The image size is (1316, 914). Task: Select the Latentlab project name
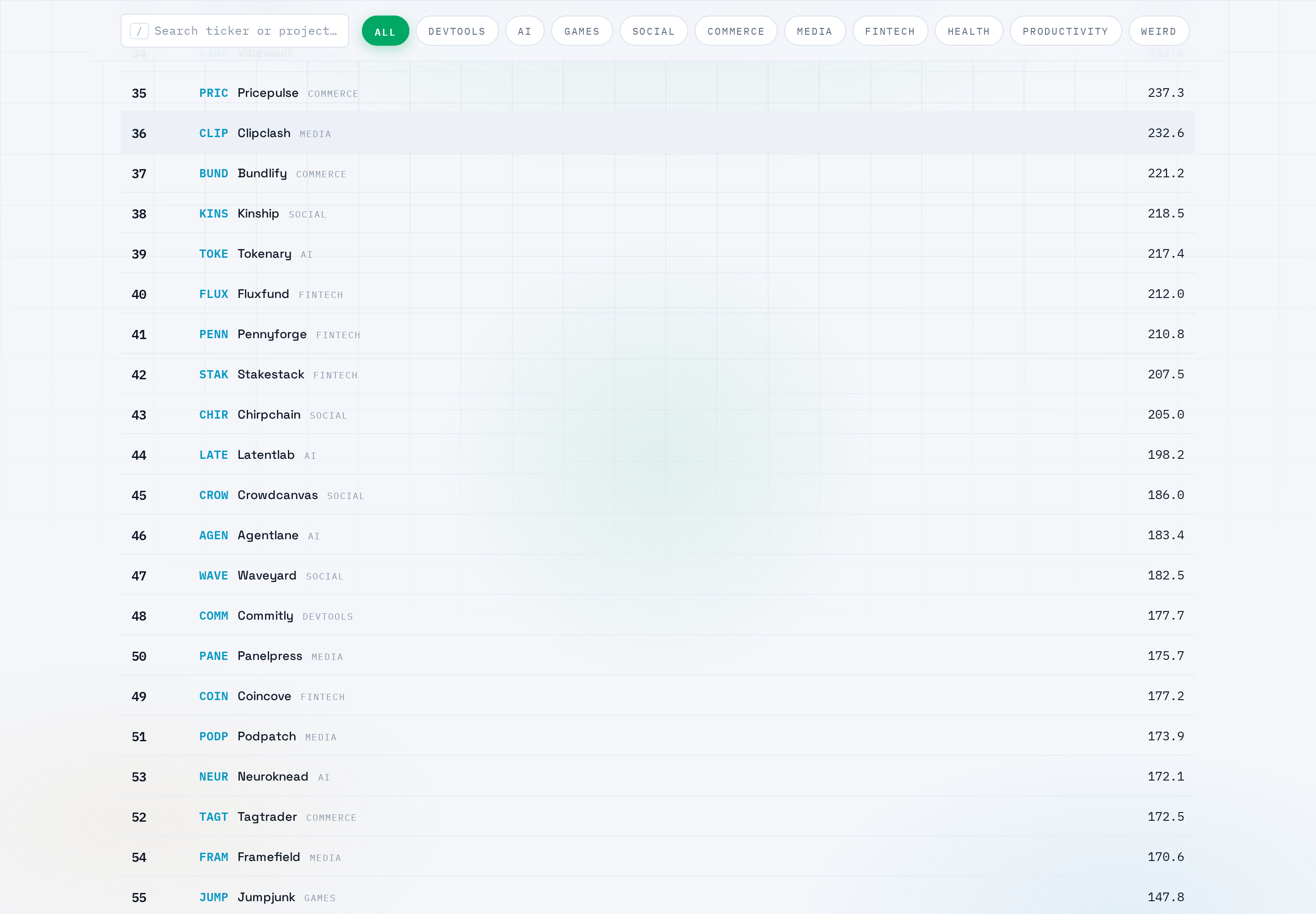(x=266, y=455)
